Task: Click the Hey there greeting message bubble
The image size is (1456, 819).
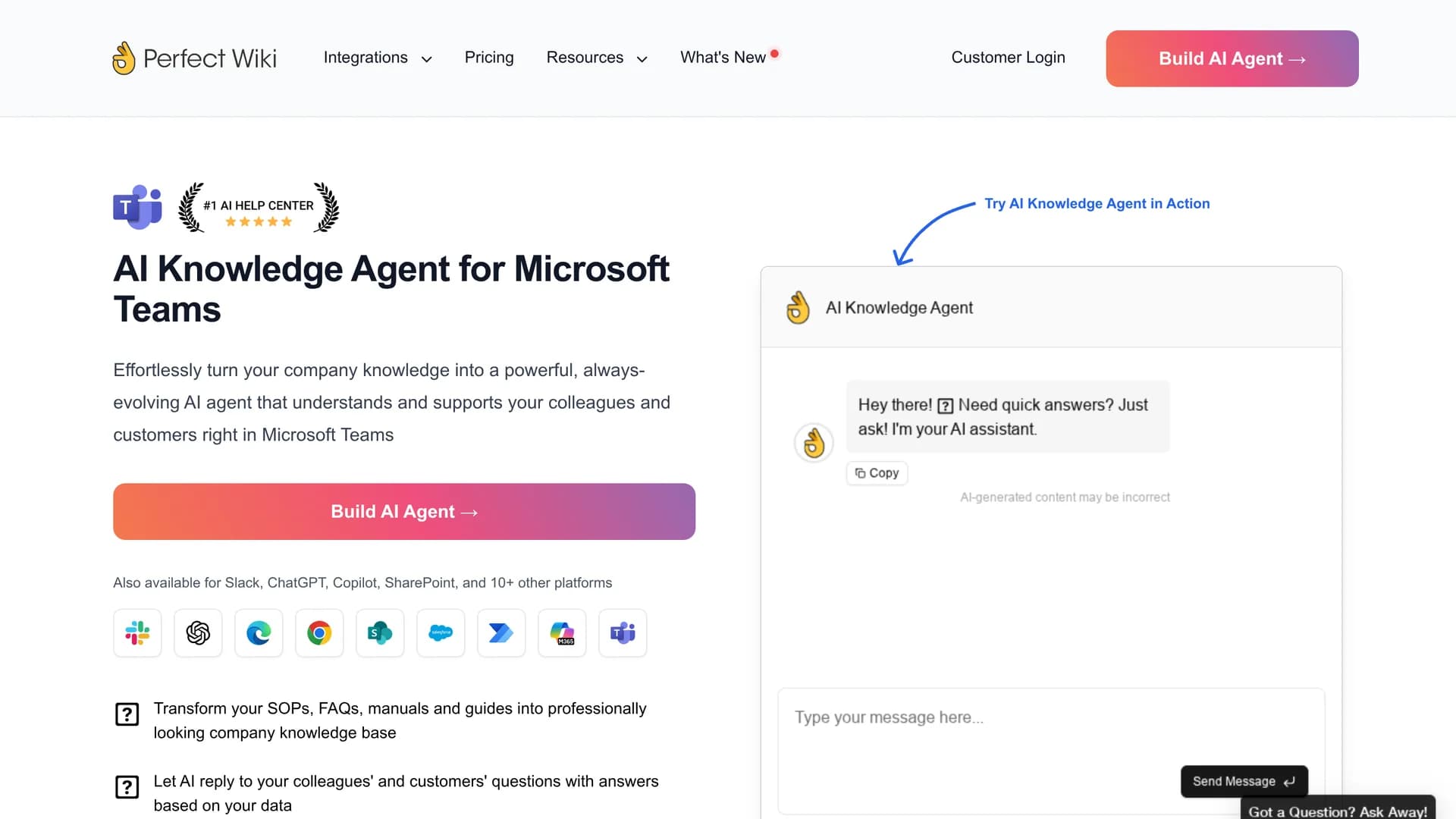Action: coord(1008,417)
